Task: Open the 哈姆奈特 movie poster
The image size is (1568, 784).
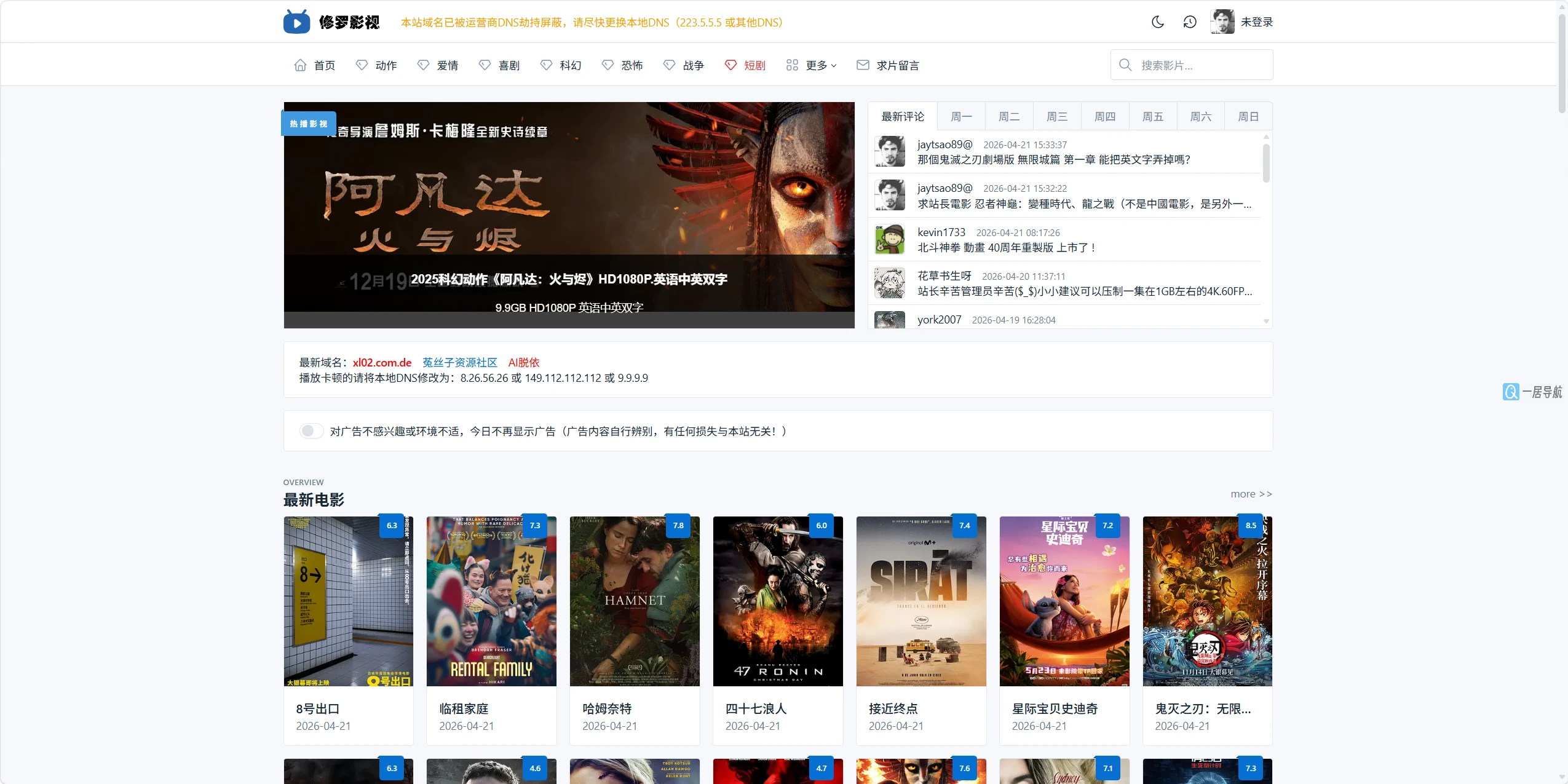Action: (633, 601)
